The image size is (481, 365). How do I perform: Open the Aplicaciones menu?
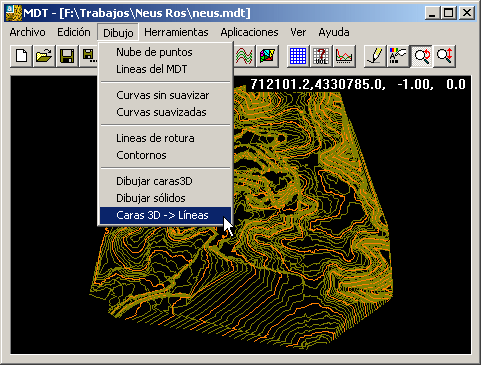click(249, 32)
